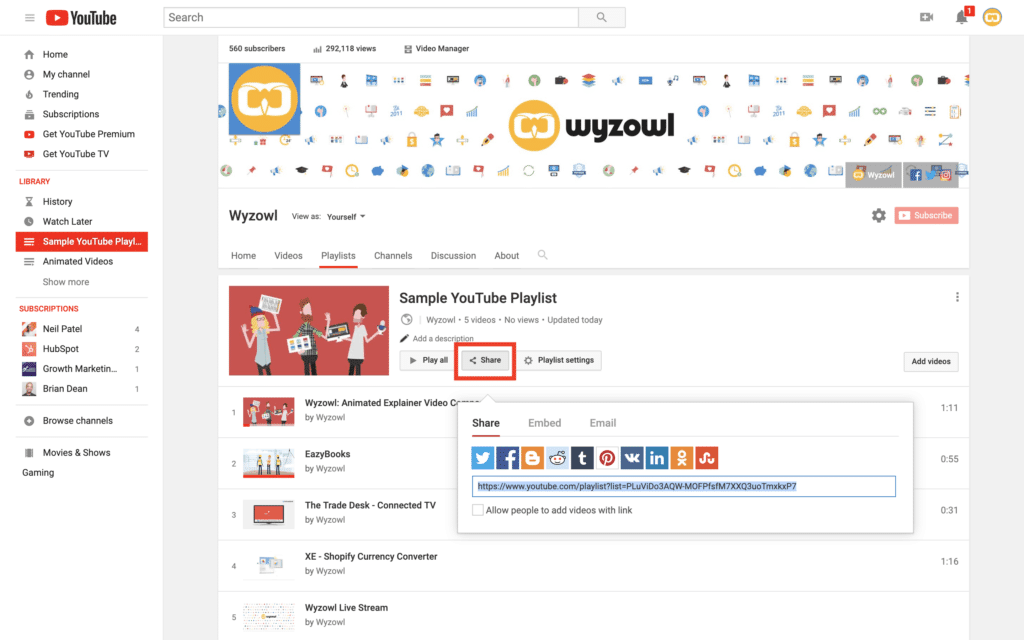The height and width of the screenshot is (640, 1024).
Task: Open EazyBooks video thumbnail
Action: point(268,462)
